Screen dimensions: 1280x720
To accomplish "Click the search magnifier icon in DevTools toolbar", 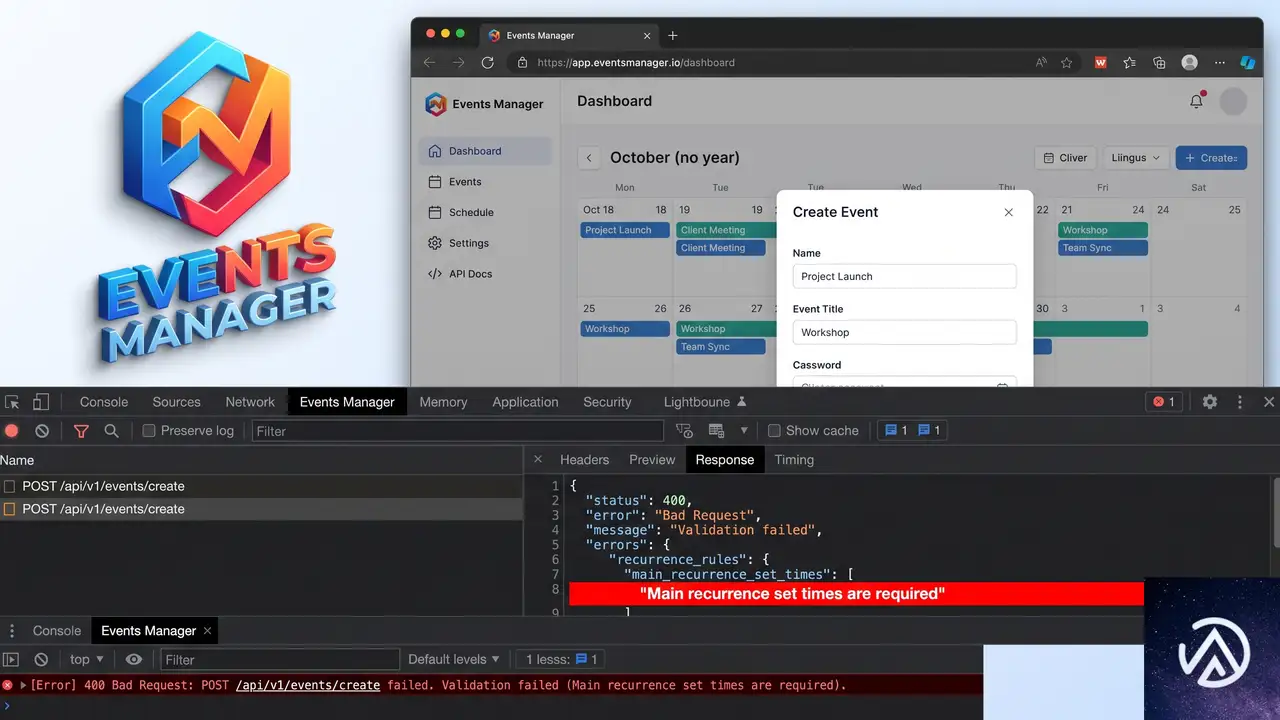I will [x=111, y=431].
